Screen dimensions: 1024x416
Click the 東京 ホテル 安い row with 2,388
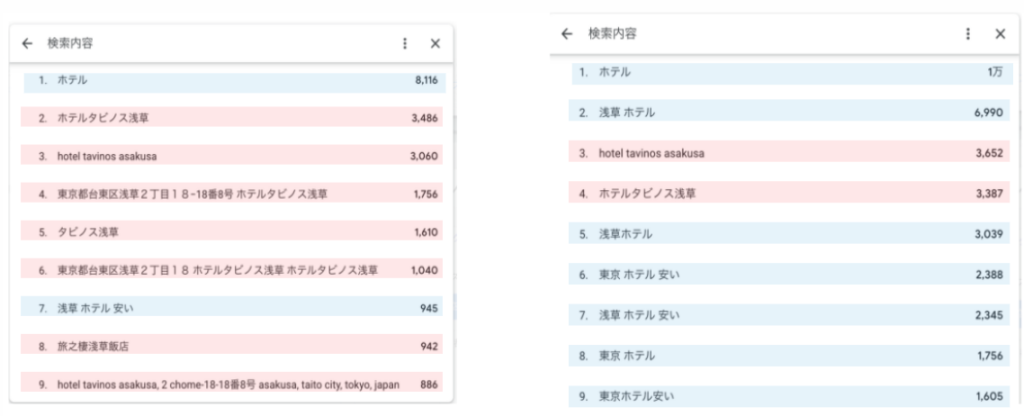coord(790,274)
